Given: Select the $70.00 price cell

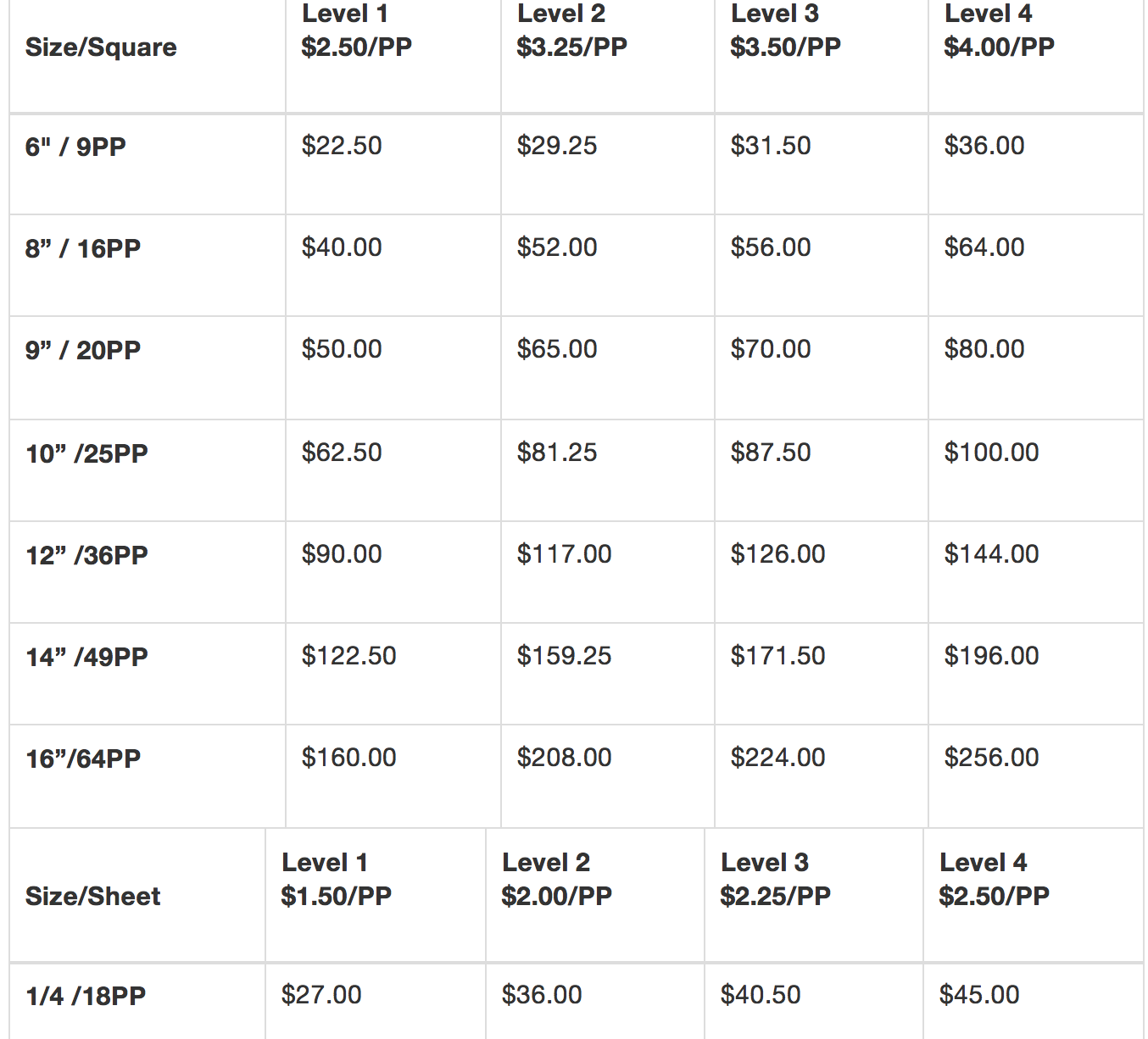Looking at the screenshot, I should [771, 349].
